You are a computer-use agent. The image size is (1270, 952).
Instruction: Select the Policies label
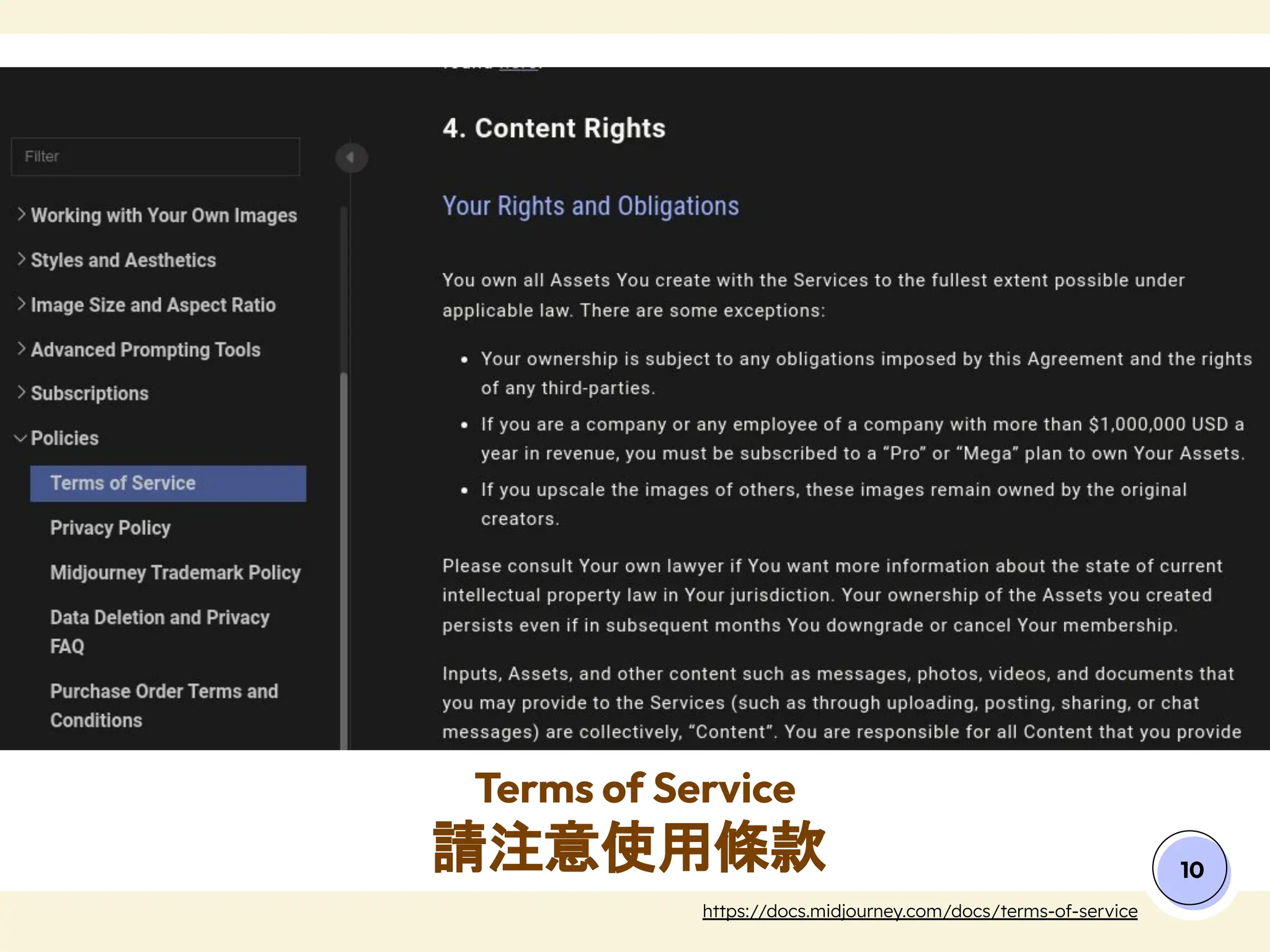click(x=64, y=438)
